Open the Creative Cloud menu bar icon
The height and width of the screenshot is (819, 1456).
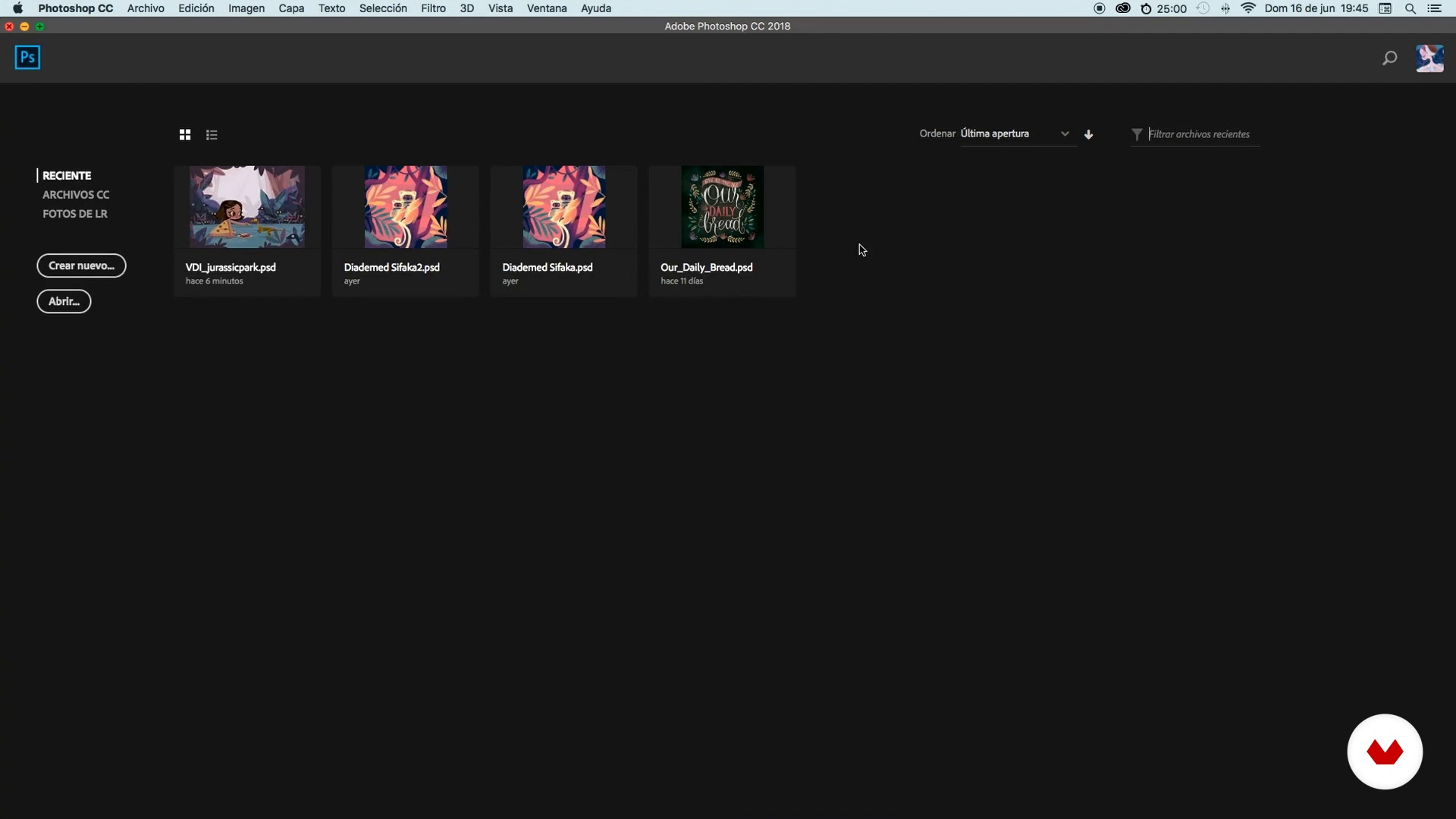(1123, 8)
